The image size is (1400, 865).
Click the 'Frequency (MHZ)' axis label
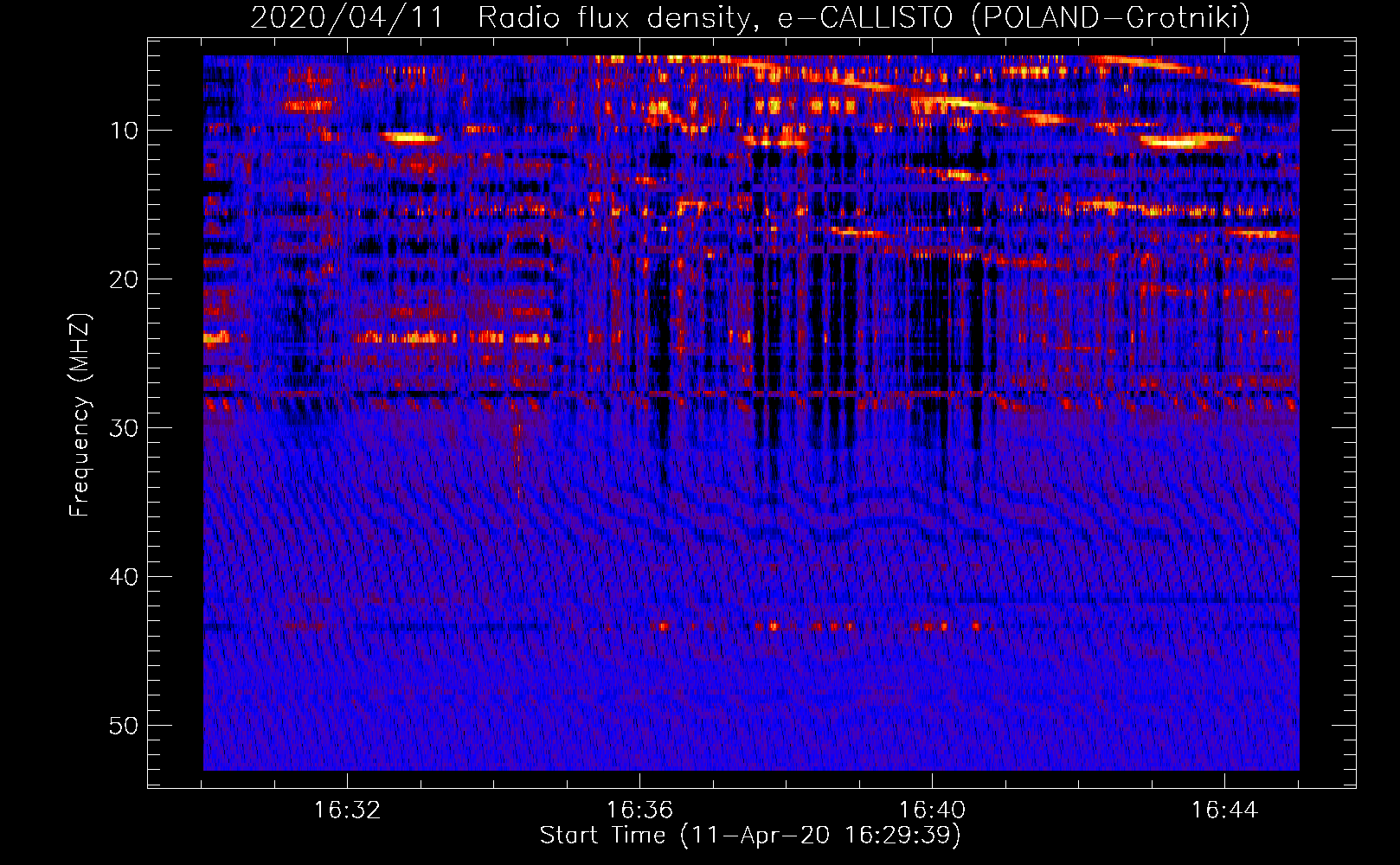[x=80, y=415]
